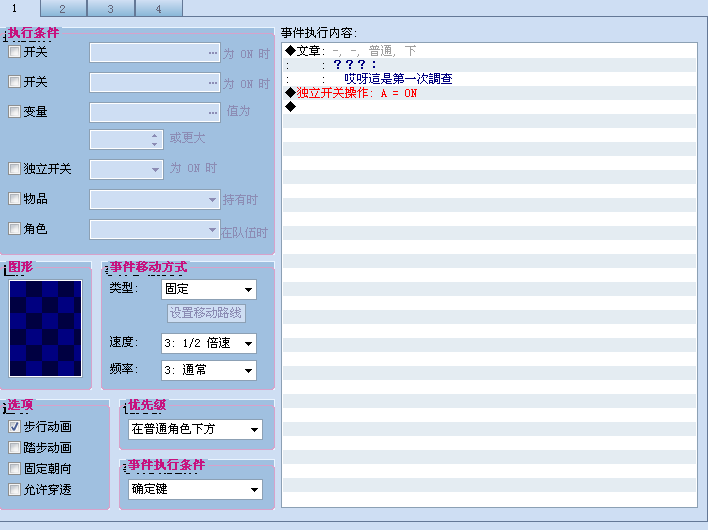Open the 优先级 dropdown 在普通角色下方
The width and height of the screenshot is (708, 530).
click(195, 429)
